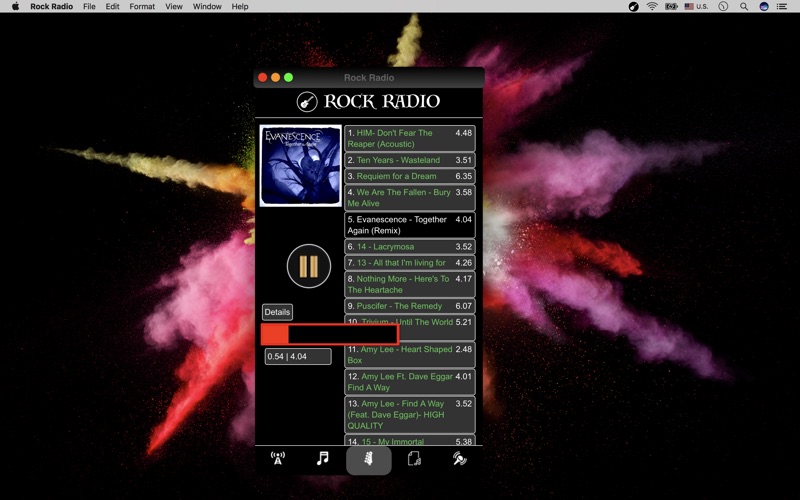Image resolution: width=800 pixels, height=500 pixels.
Task: Play Nothing More - Here's To The Heartache
Action: click(410, 284)
